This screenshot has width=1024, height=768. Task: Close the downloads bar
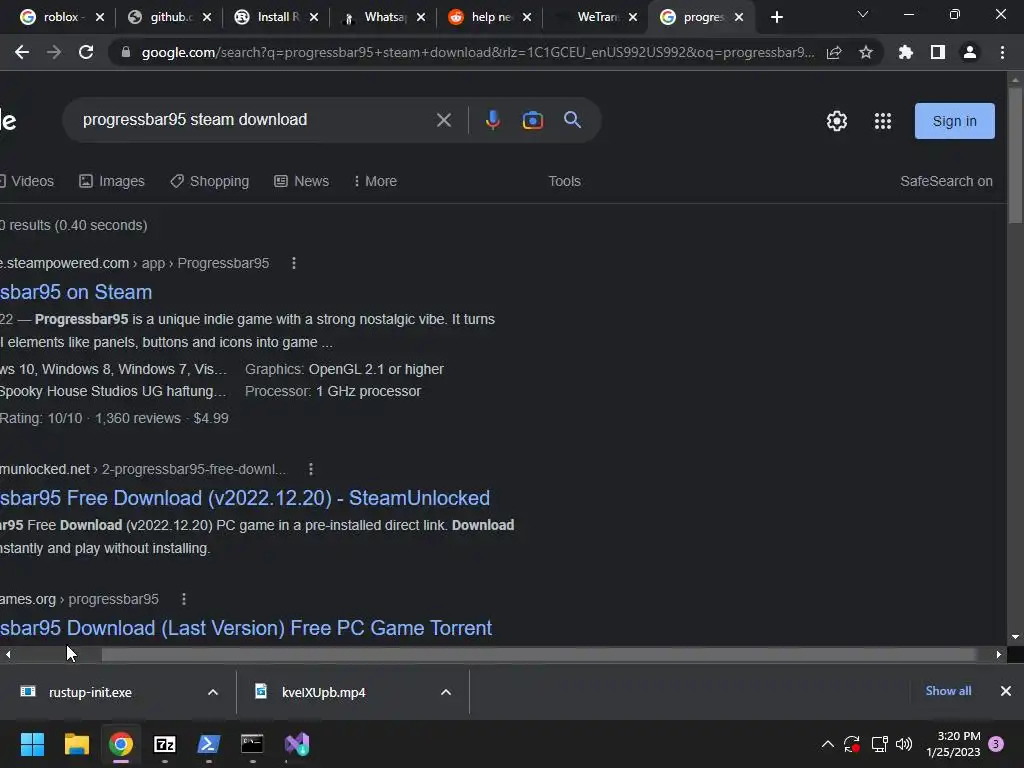click(1006, 691)
